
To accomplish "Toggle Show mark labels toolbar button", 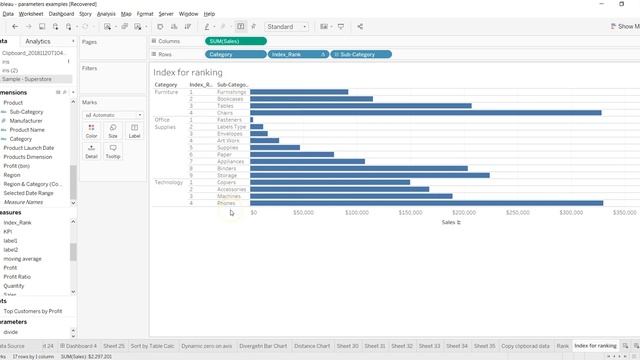I will pos(241,27).
